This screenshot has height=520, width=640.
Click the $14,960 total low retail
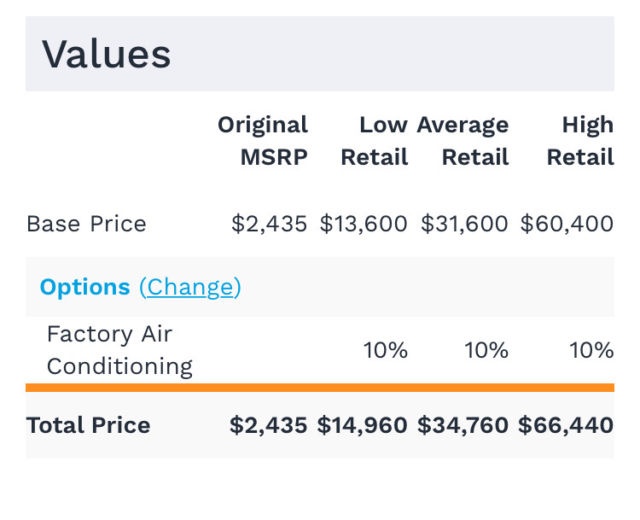click(362, 425)
